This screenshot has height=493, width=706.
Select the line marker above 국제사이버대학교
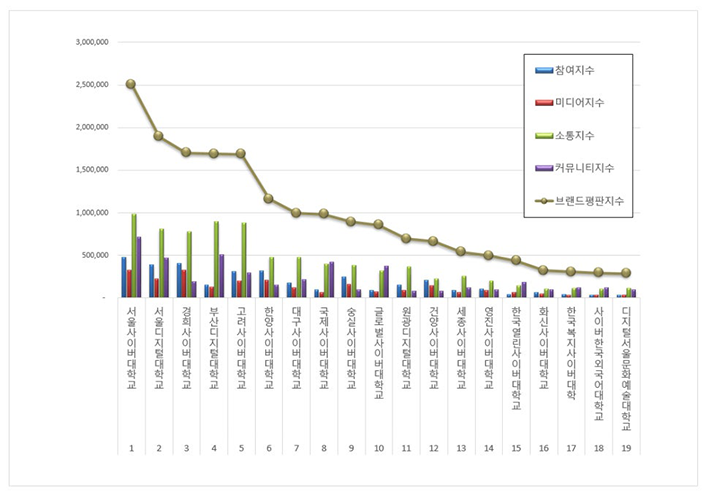click(x=323, y=213)
